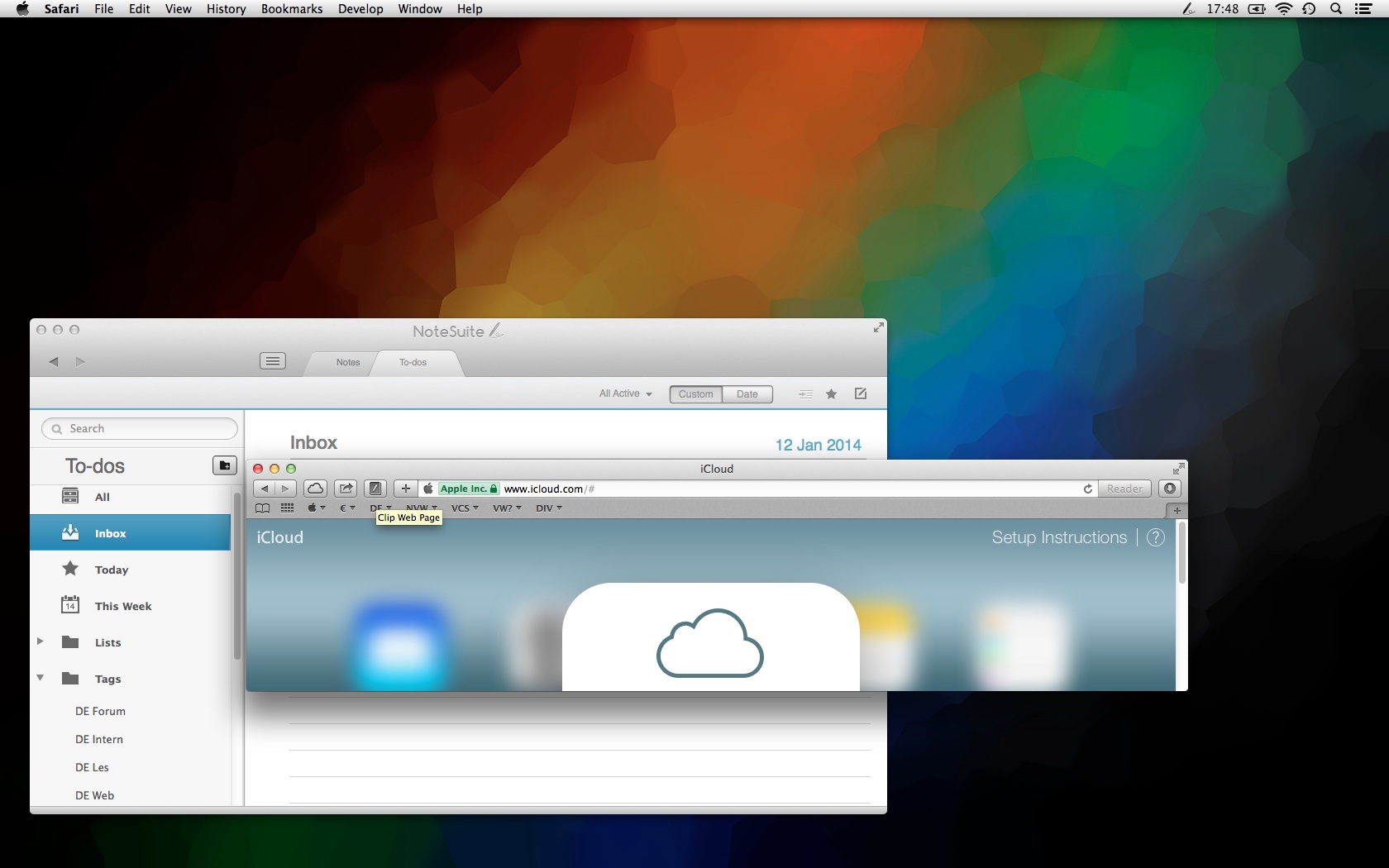Click the Time Machine menu bar icon
Image resolution: width=1389 pixels, height=868 pixels.
[1309, 8]
